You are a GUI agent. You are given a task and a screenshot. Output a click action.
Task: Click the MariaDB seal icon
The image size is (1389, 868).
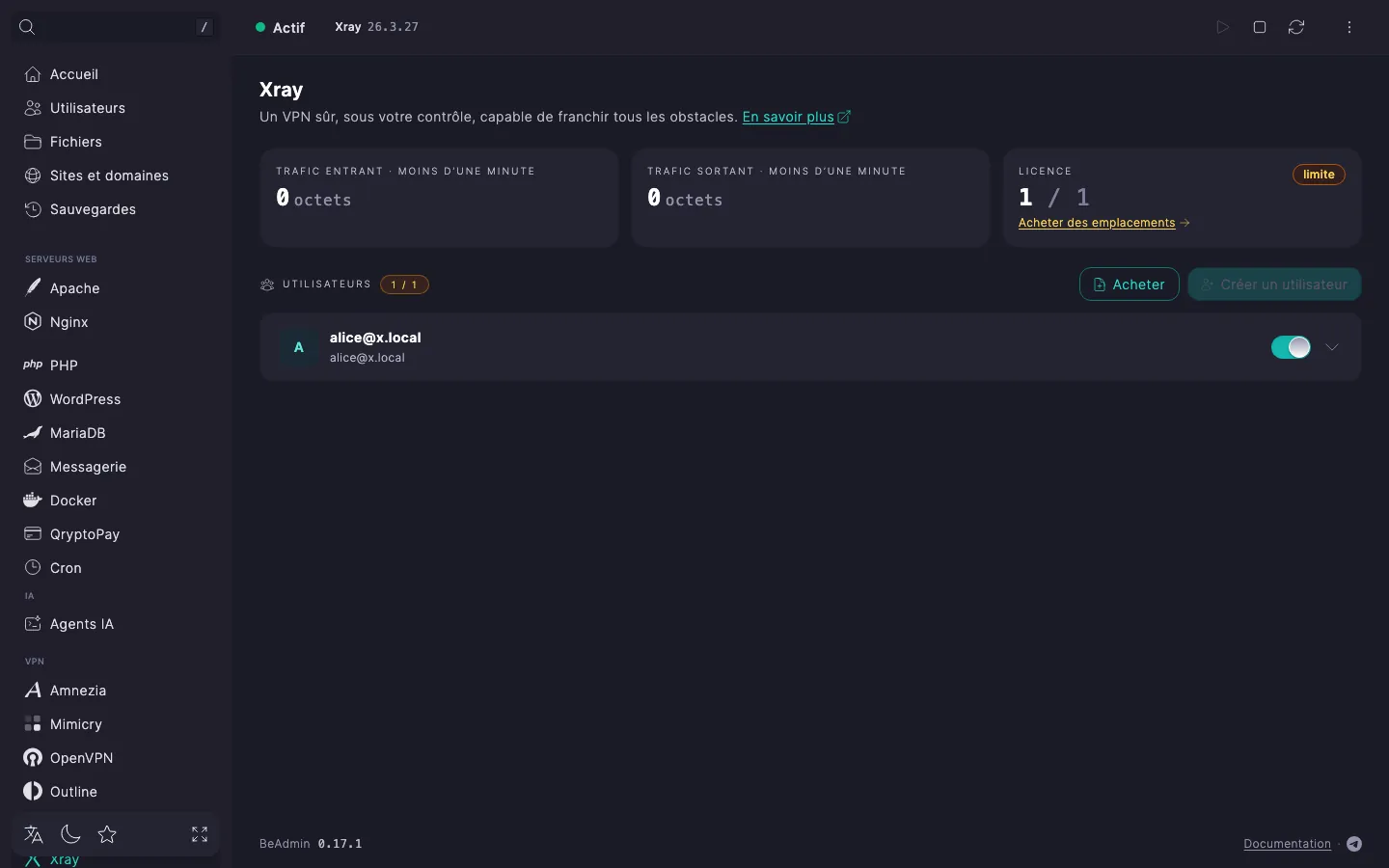33,432
